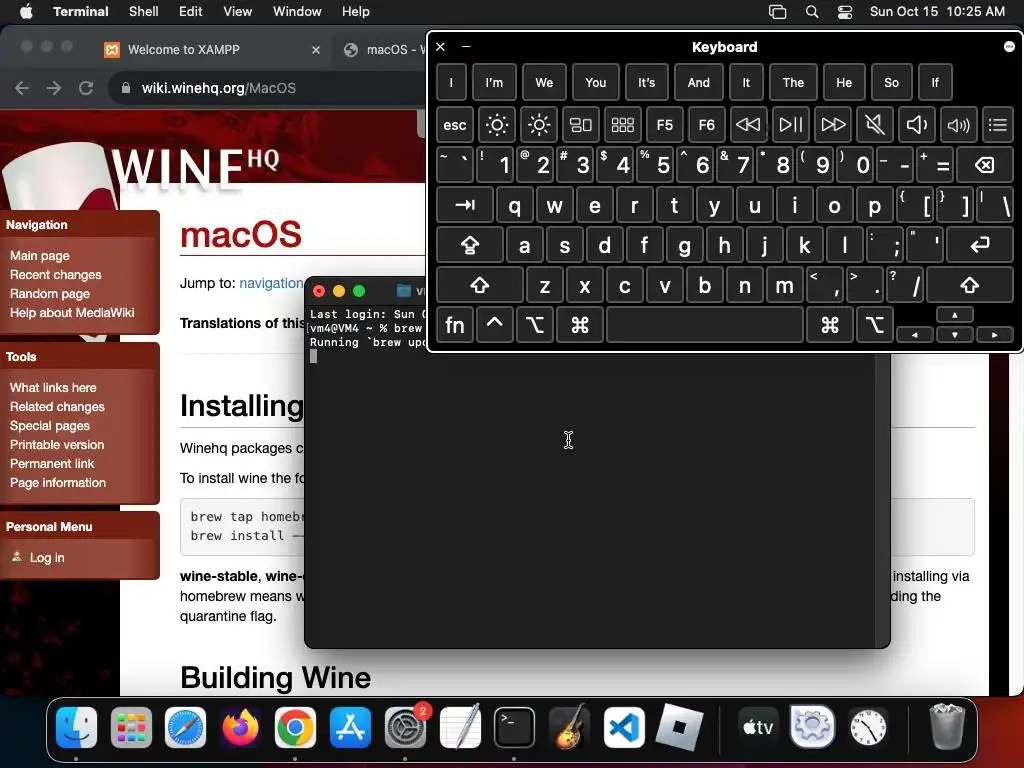Tap the Launchpad grid key on the keyboard
Viewport: 1024px width, 768px height.
(622, 124)
